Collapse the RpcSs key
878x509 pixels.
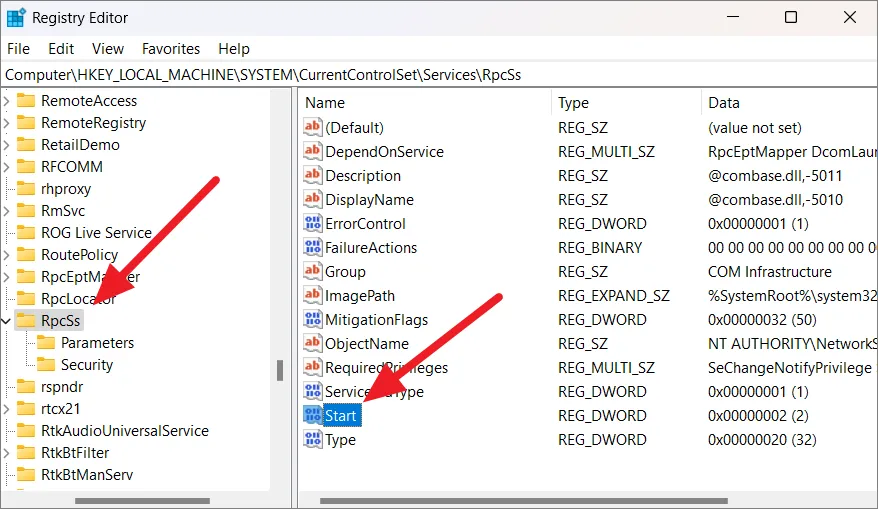tap(6, 321)
